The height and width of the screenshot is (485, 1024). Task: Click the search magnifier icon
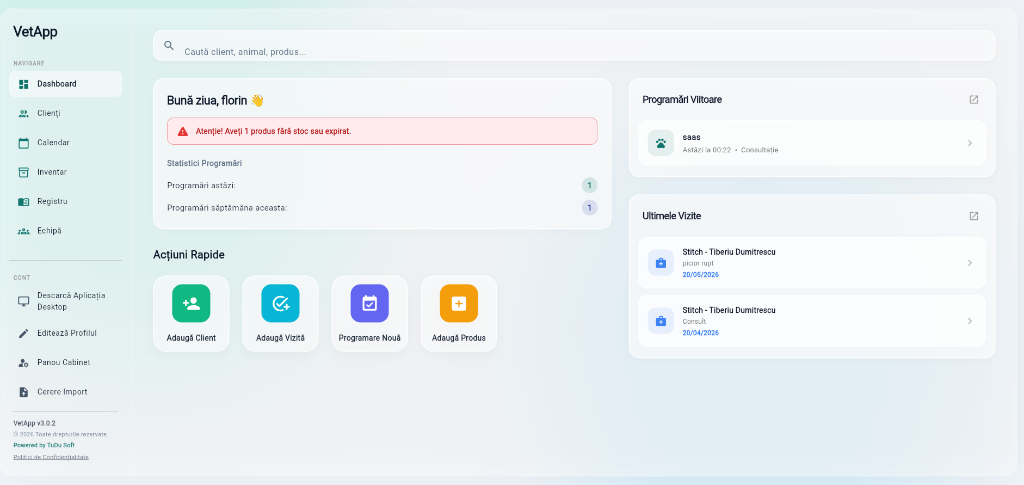(169, 46)
